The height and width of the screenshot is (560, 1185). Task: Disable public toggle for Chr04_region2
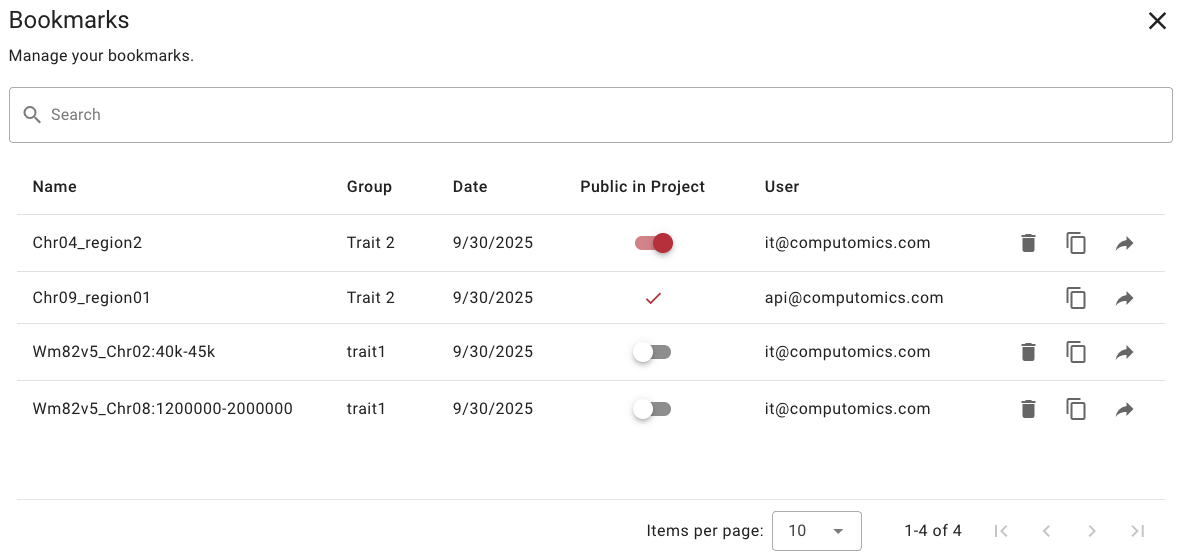653,243
